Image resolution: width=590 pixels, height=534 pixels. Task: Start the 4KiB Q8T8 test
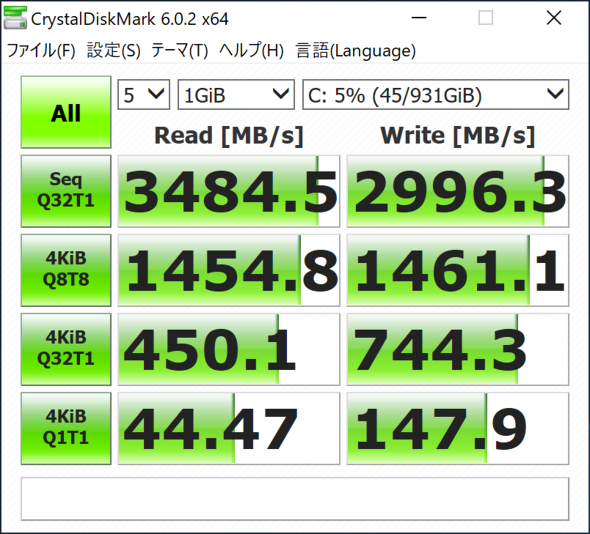point(66,270)
